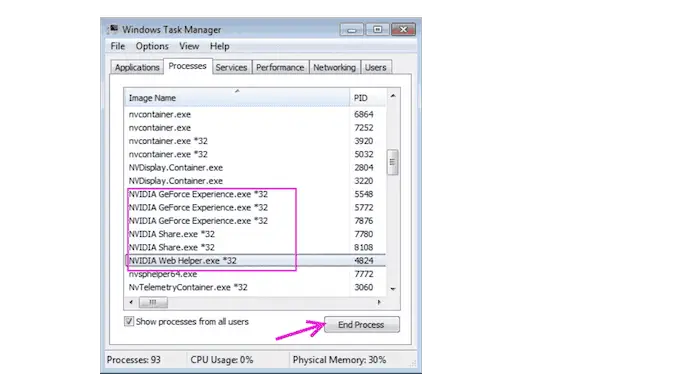Viewport: 700px width, 374px height.
Task: Open the Options menu
Action: (x=152, y=46)
